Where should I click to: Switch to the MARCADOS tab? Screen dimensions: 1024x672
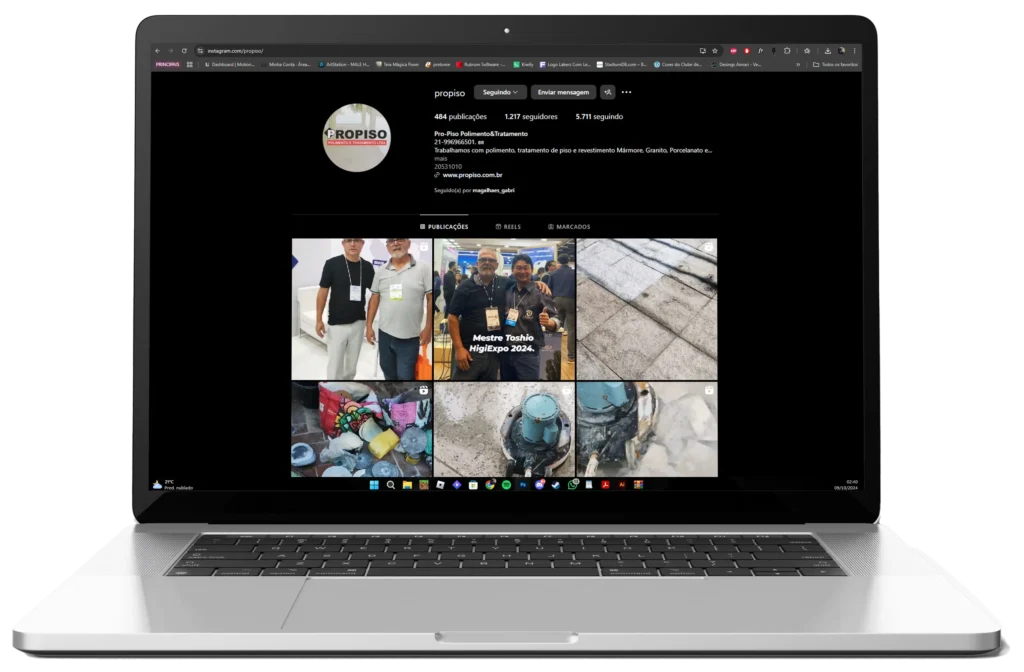point(569,227)
